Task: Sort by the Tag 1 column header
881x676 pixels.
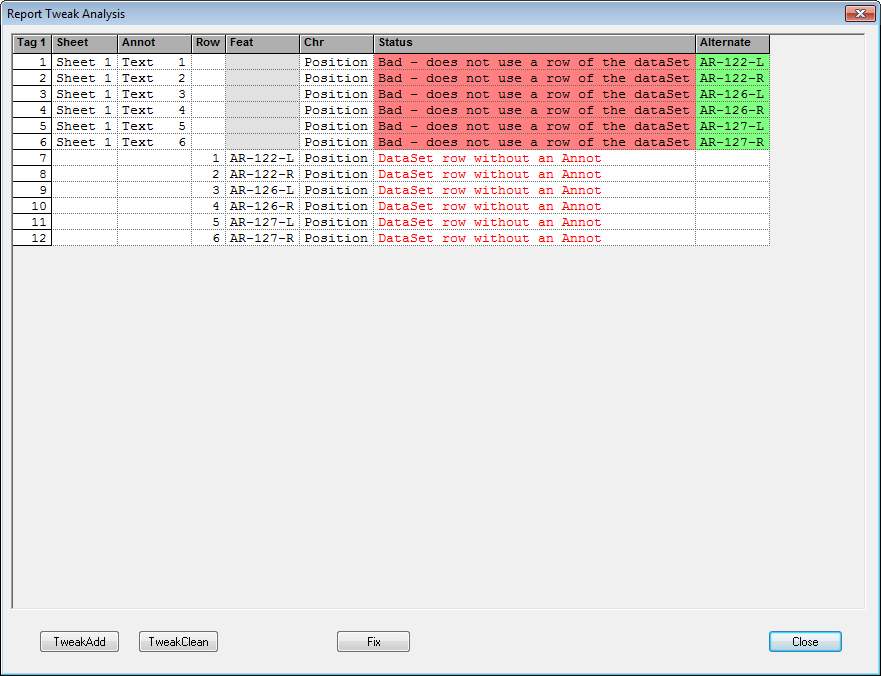Action: pyautogui.click(x=31, y=43)
